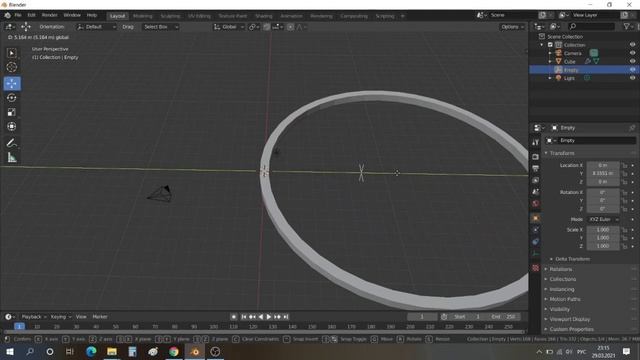
Task: Open the XYZ Euler rotation mode dropdown
Action: tap(603, 220)
